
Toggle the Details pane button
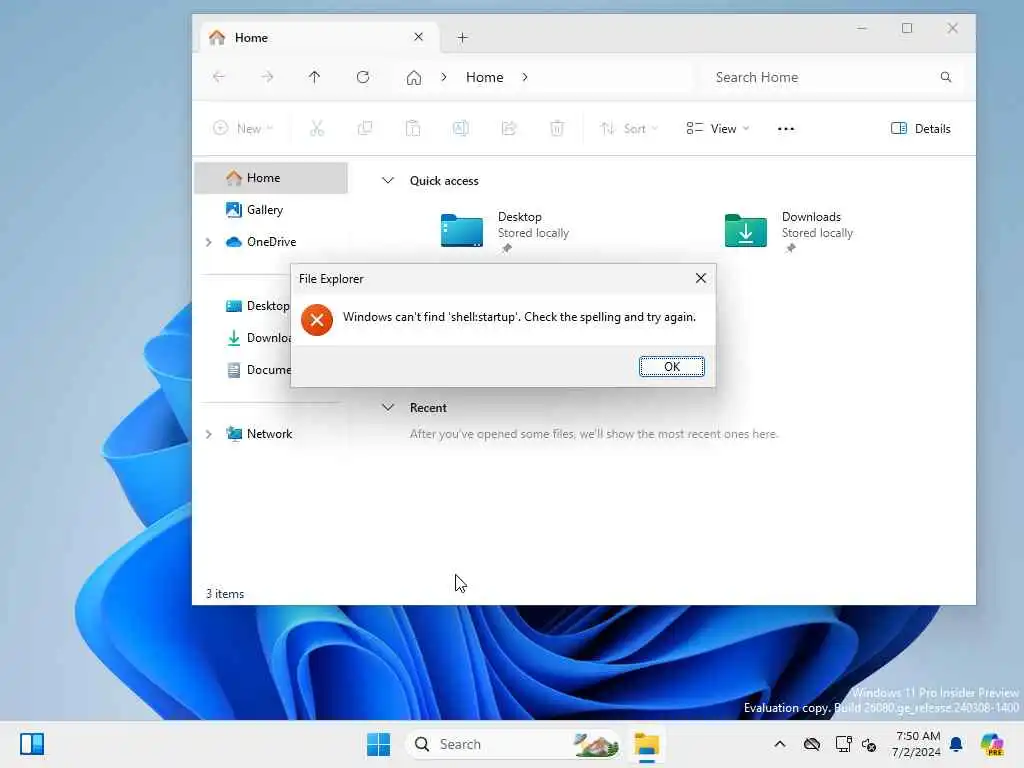coord(920,129)
